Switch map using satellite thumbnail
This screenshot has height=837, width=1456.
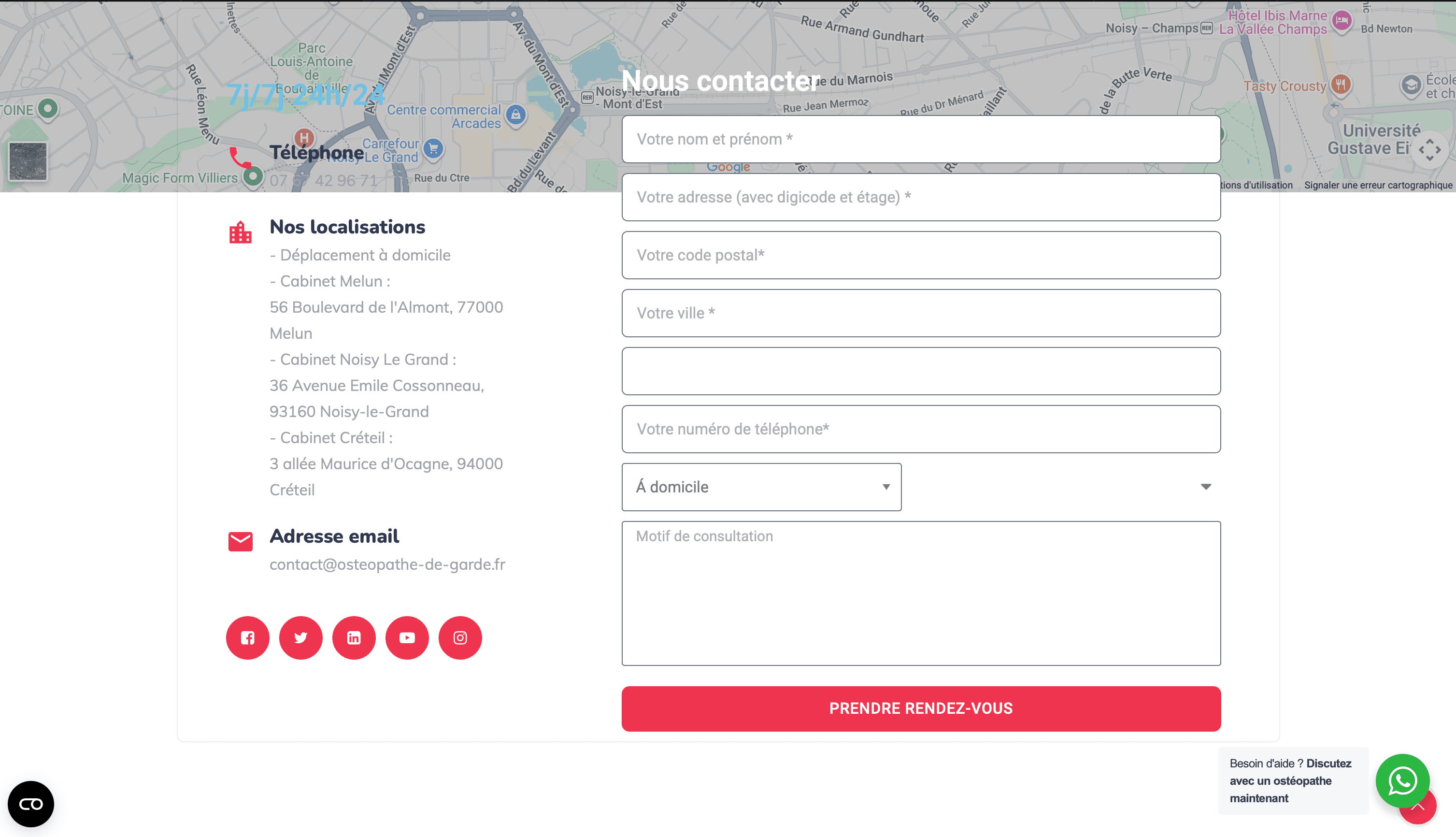point(28,161)
